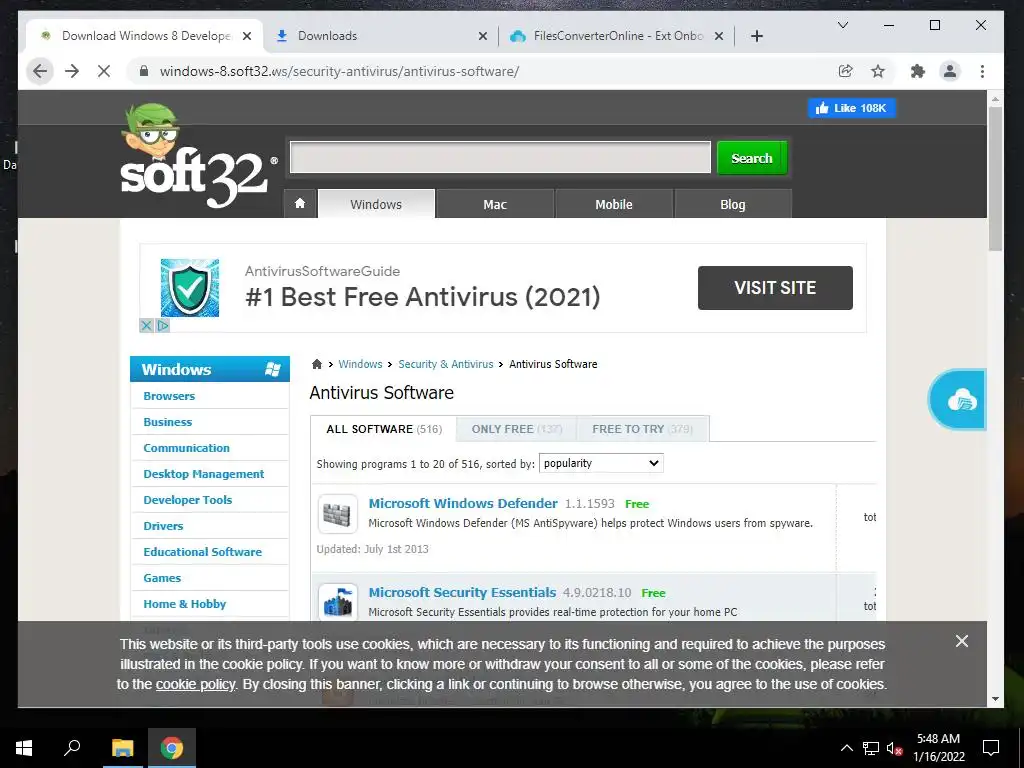The width and height of the screenshot is (1024, 768).
Task: Open the Chrome profile avatar icon
Action: (x=950, y=71)
